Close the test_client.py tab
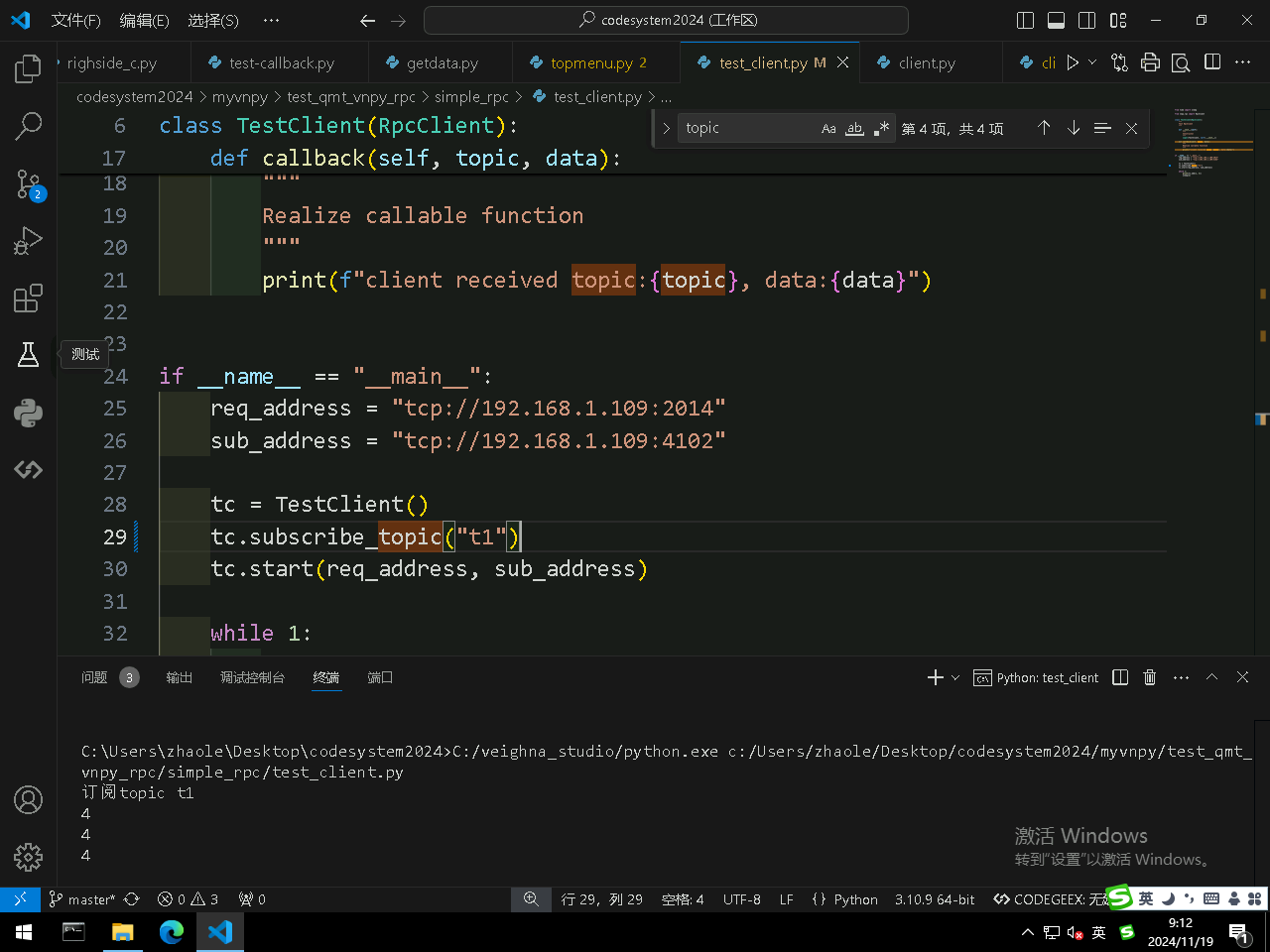The image size is (1270, 952). [x=842, y=62]
